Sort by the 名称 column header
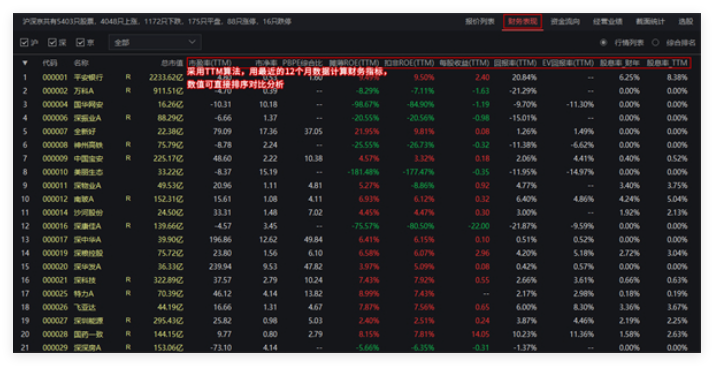The image size is (714, 366). pyautogui.click(x=81, y=63)
